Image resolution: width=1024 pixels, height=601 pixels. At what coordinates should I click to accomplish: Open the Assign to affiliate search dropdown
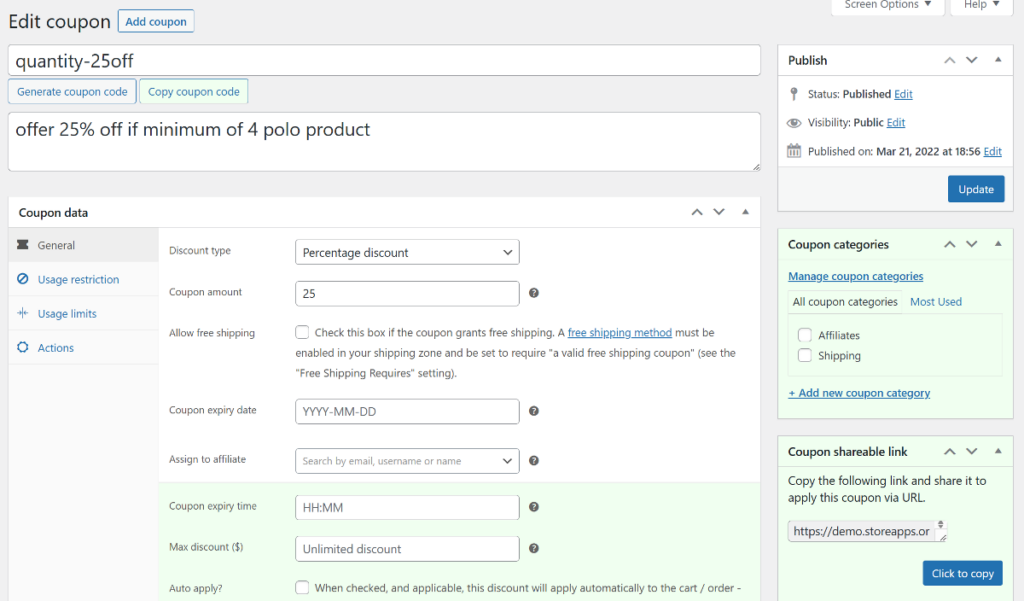406,460
